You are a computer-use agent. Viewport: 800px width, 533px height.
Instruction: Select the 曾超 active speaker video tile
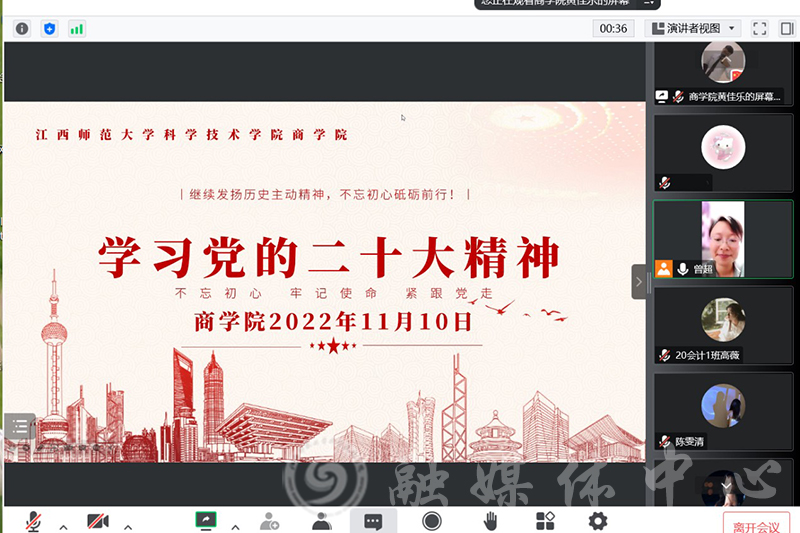(x=723, y=239)
